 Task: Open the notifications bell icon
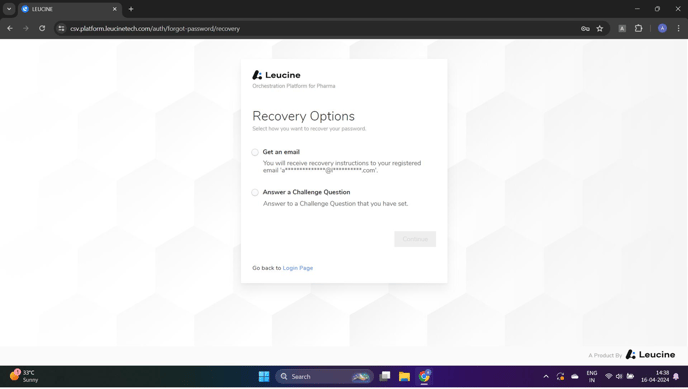pyautogui.click(x=676, y=377)
